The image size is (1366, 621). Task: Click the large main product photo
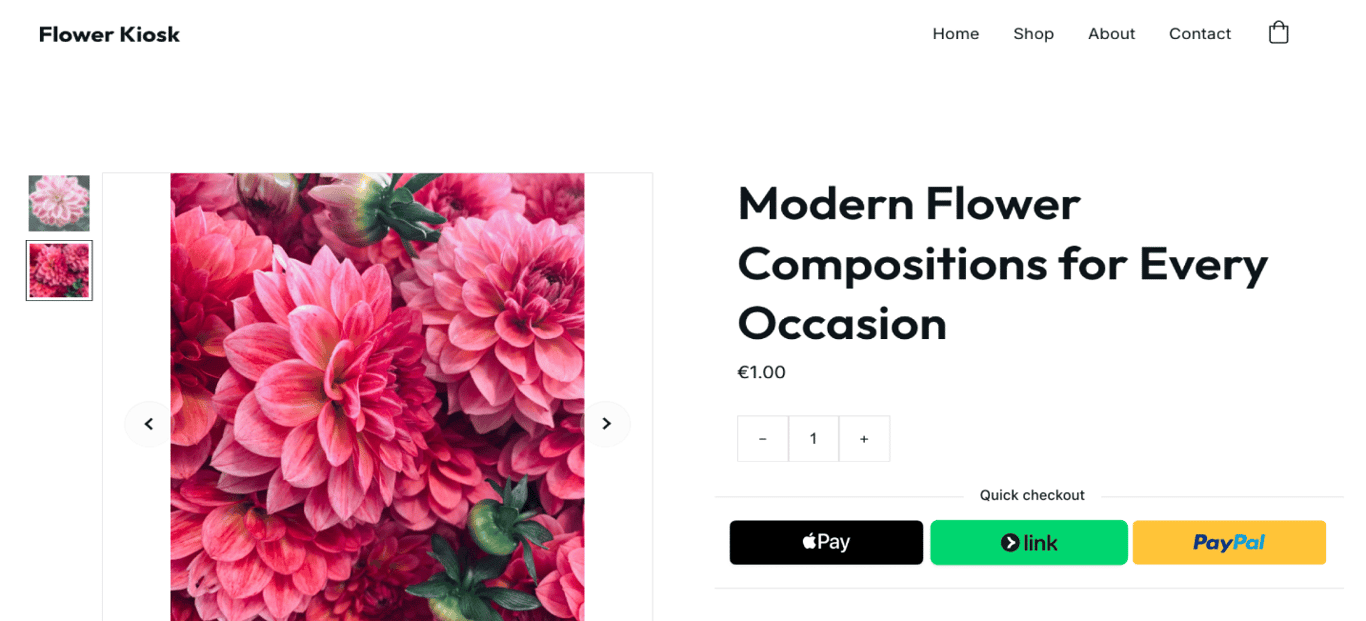(377, 400)
